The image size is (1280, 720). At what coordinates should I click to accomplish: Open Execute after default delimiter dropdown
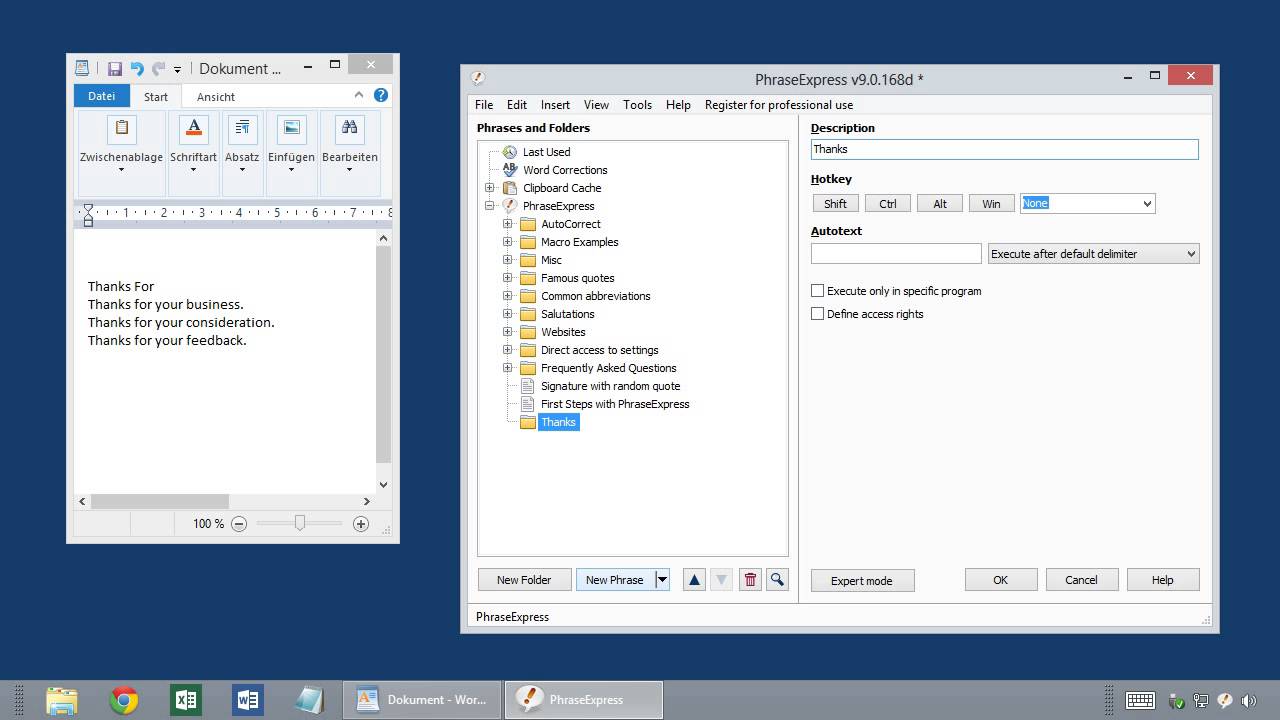[1093, 254]
